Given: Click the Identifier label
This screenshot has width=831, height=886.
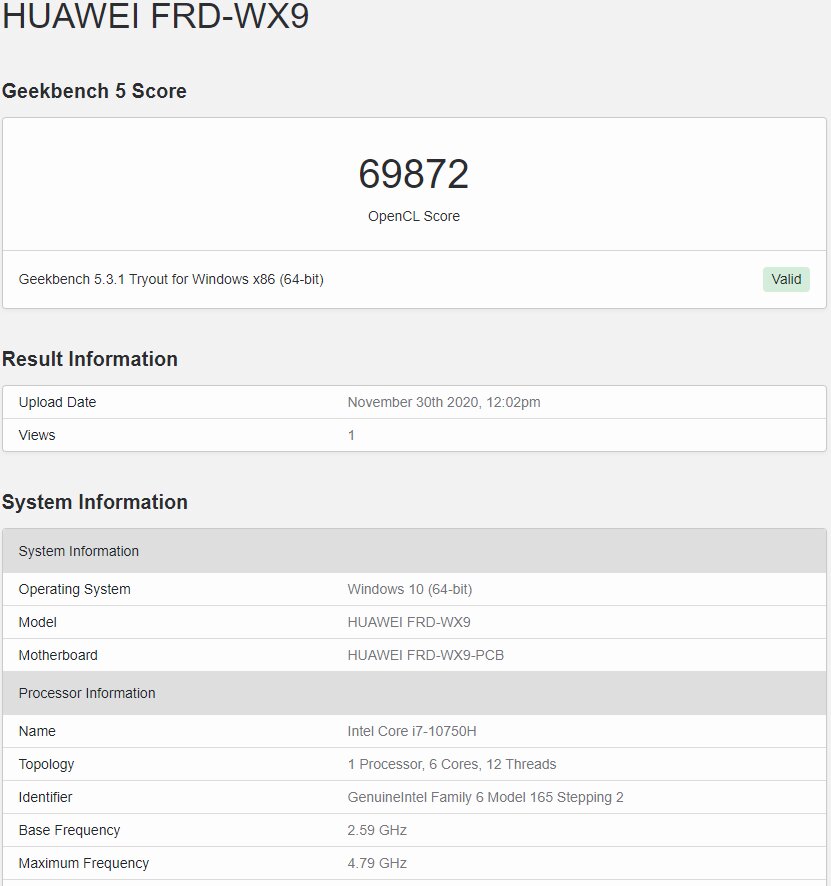Looking at the screenshot, I should [45, 797].
